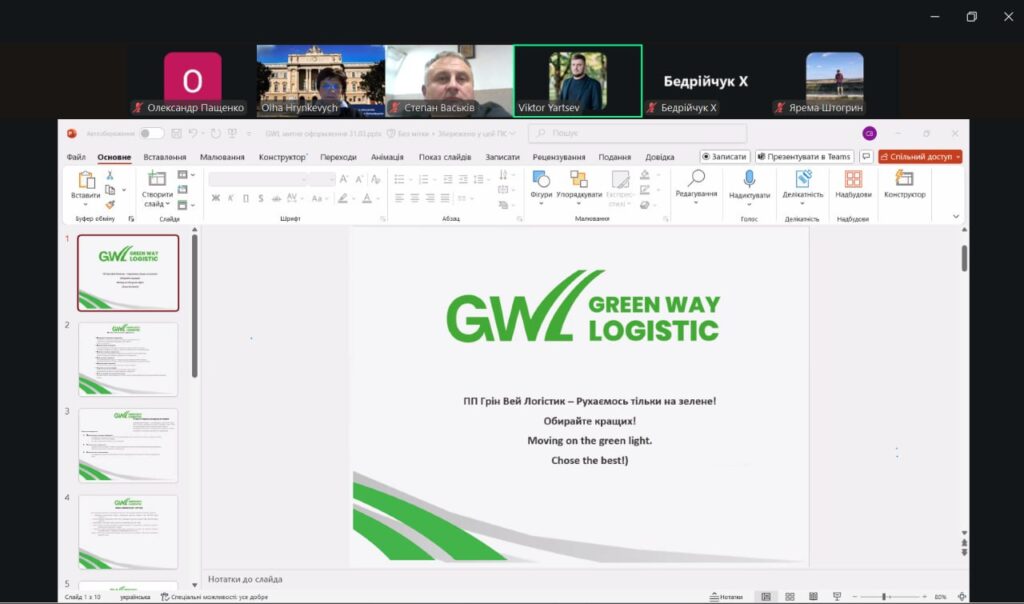Toggle bold (Ж) formatting
This screenshot has width=1024, height=604.
[215, 198]
